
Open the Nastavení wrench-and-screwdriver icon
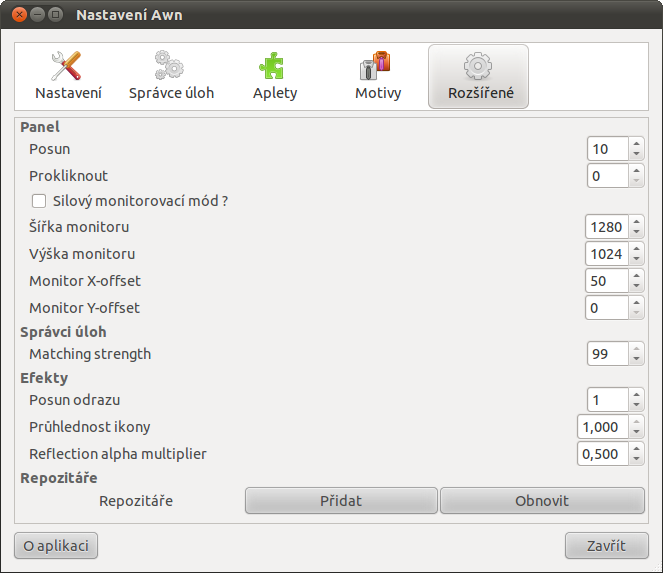(66, 66)
